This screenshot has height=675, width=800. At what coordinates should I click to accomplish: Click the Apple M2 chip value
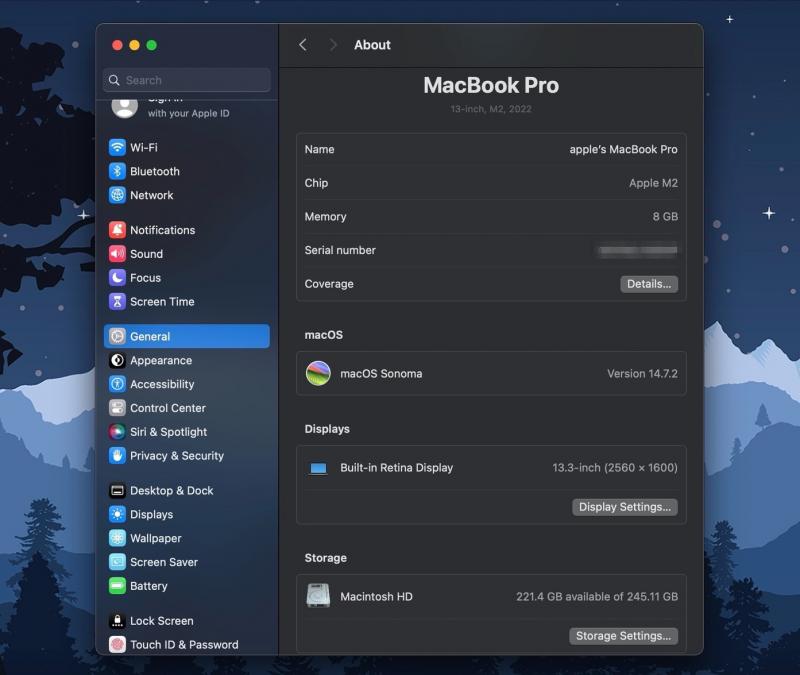653,183
